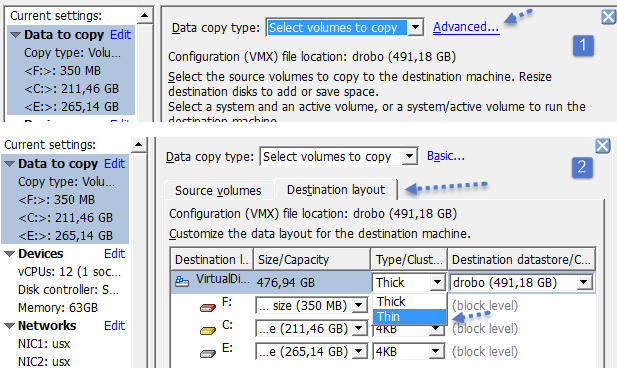617x371 pixels.
Task: Open C: size (211,46 GB) dropdown
Action: [358, 329]
